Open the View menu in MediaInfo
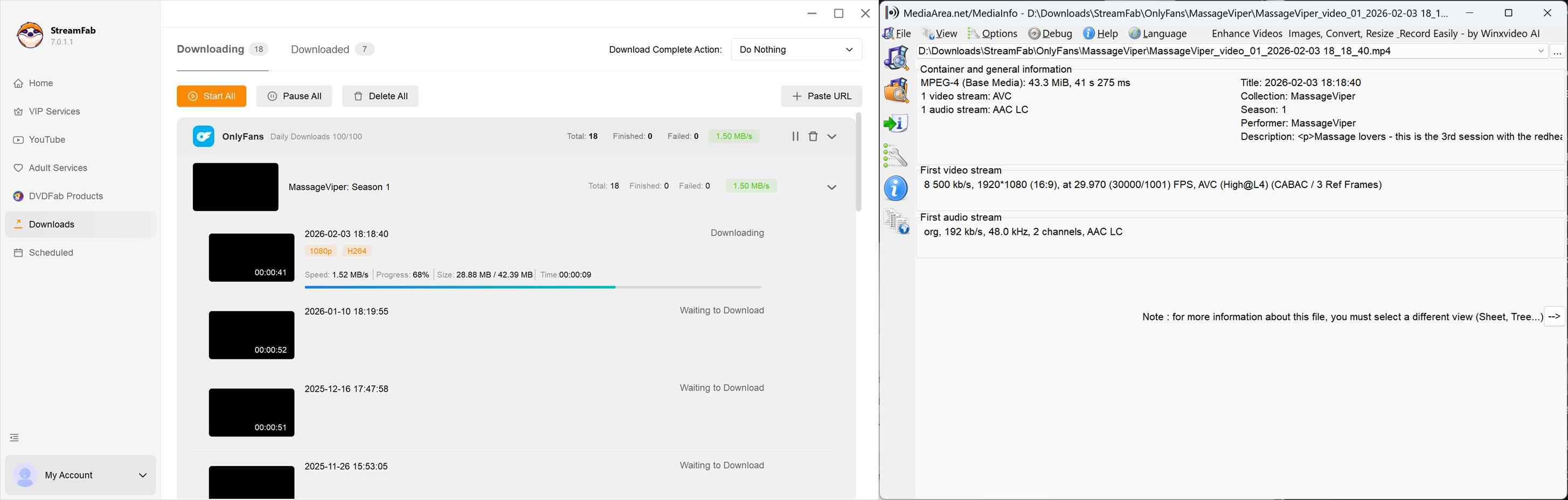The height and width of the screenshot is (500, 1568). 940,33
